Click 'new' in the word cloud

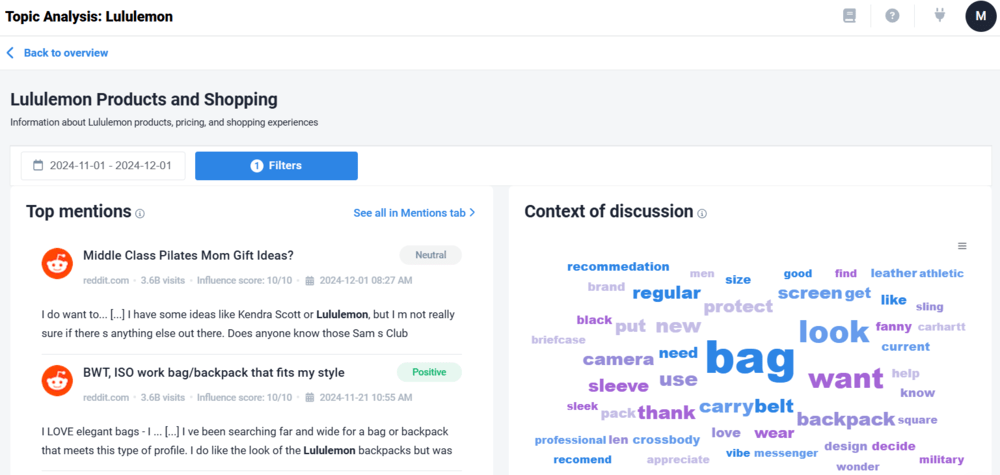tap(678, 326)
